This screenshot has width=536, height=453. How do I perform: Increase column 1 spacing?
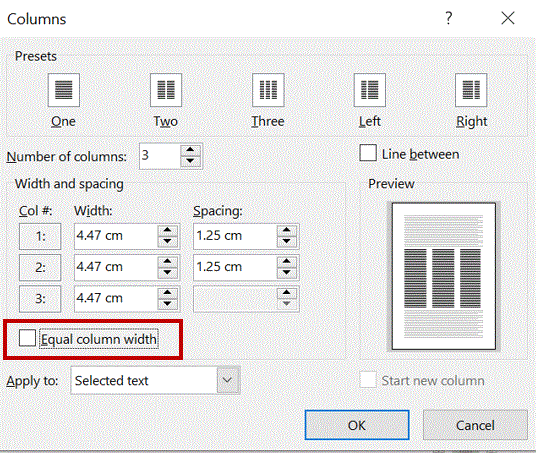(x=286, y=230)
